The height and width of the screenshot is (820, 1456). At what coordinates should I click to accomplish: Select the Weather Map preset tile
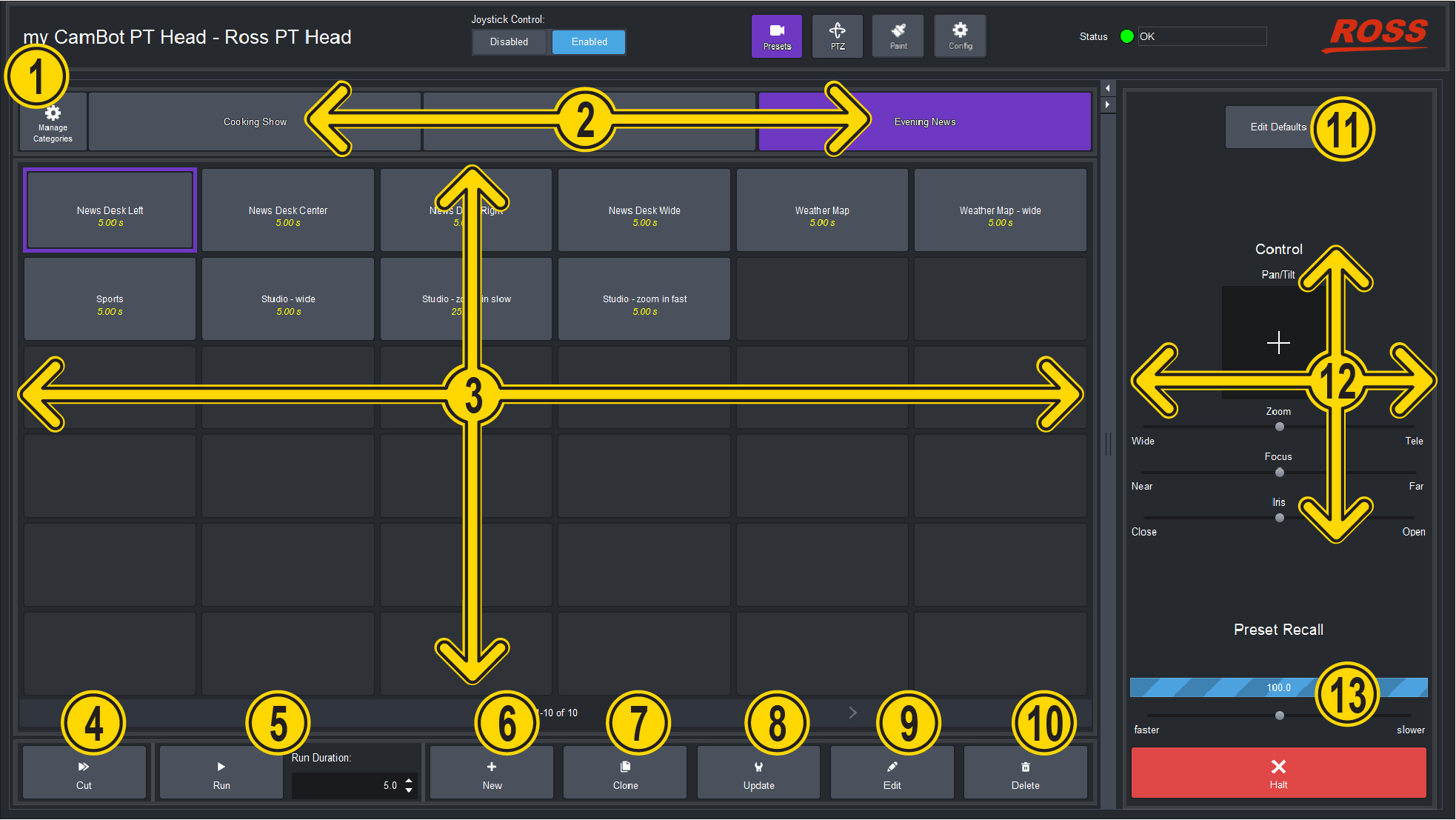click(822, 211)
